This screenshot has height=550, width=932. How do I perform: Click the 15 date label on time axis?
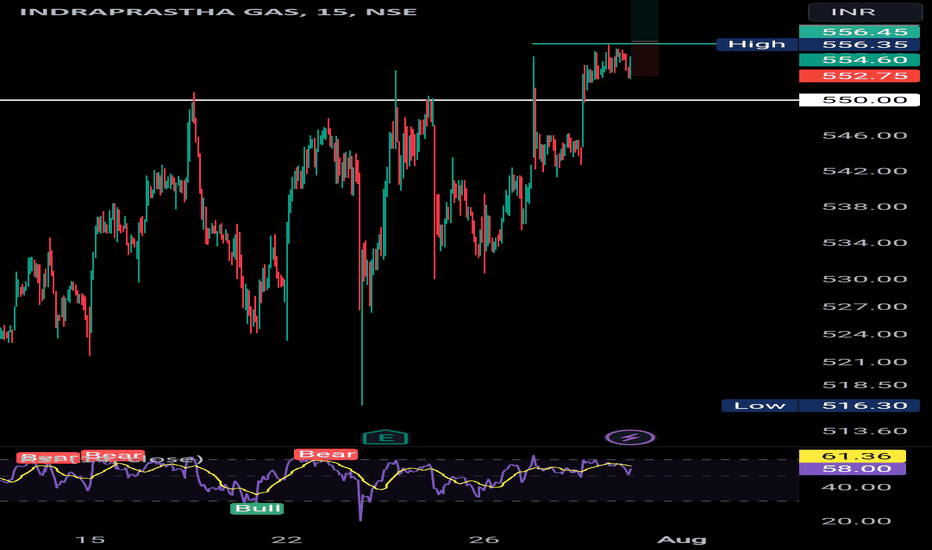pos(90,540)
